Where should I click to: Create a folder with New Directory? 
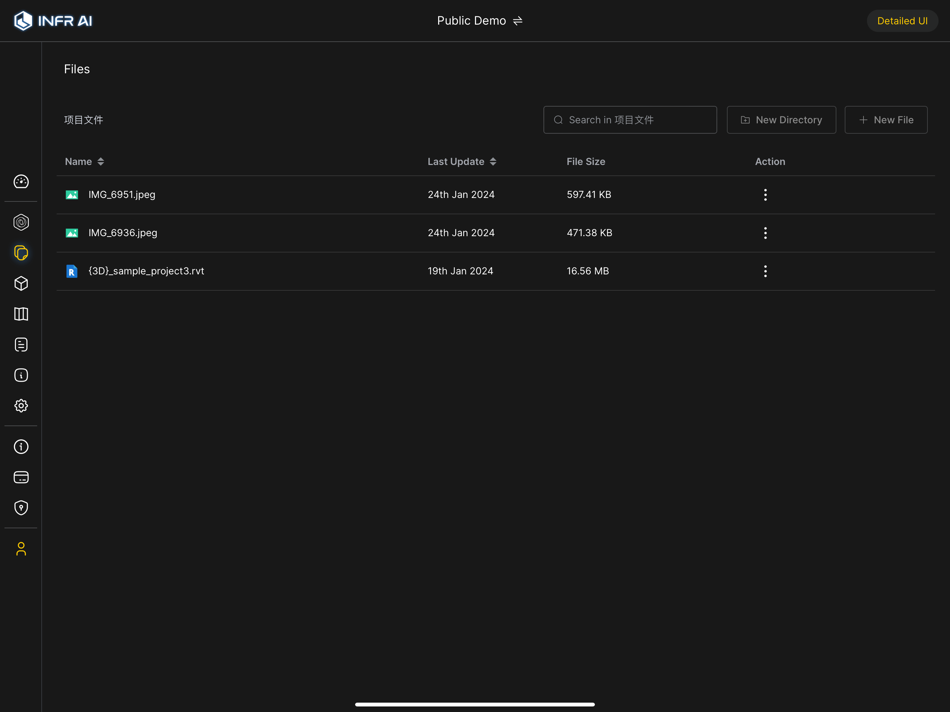(x=781, y=119)
